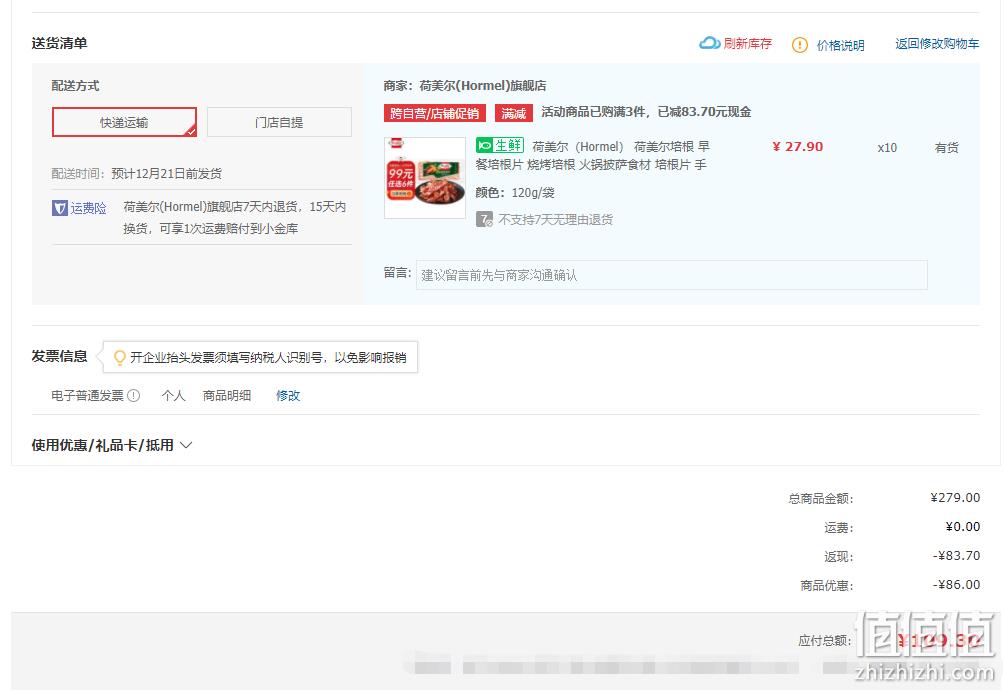
Task: Select 快递运输 delivery option
Action: coord(124,122)
